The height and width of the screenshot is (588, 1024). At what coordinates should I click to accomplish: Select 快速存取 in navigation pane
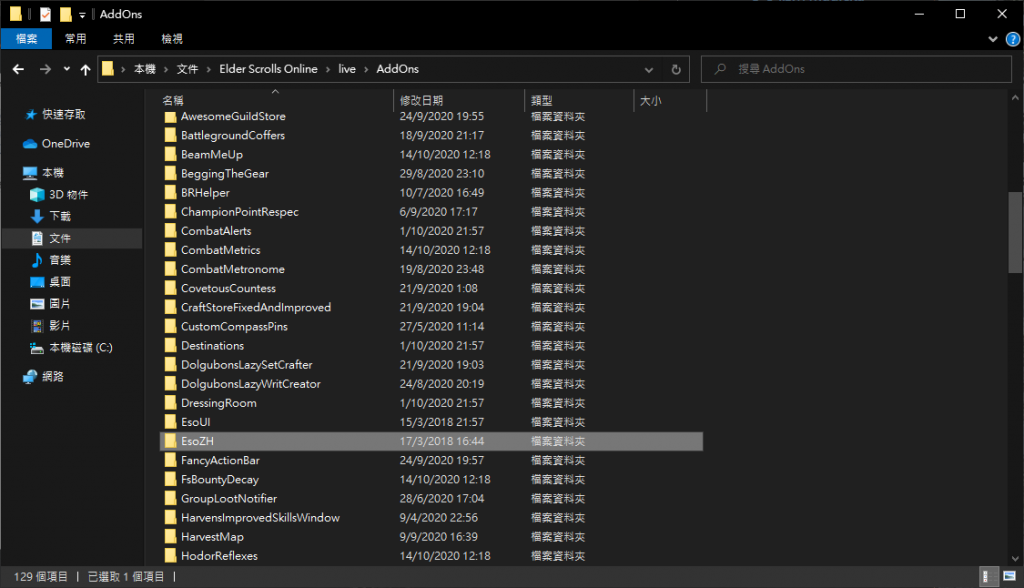[x=63, y=114]
